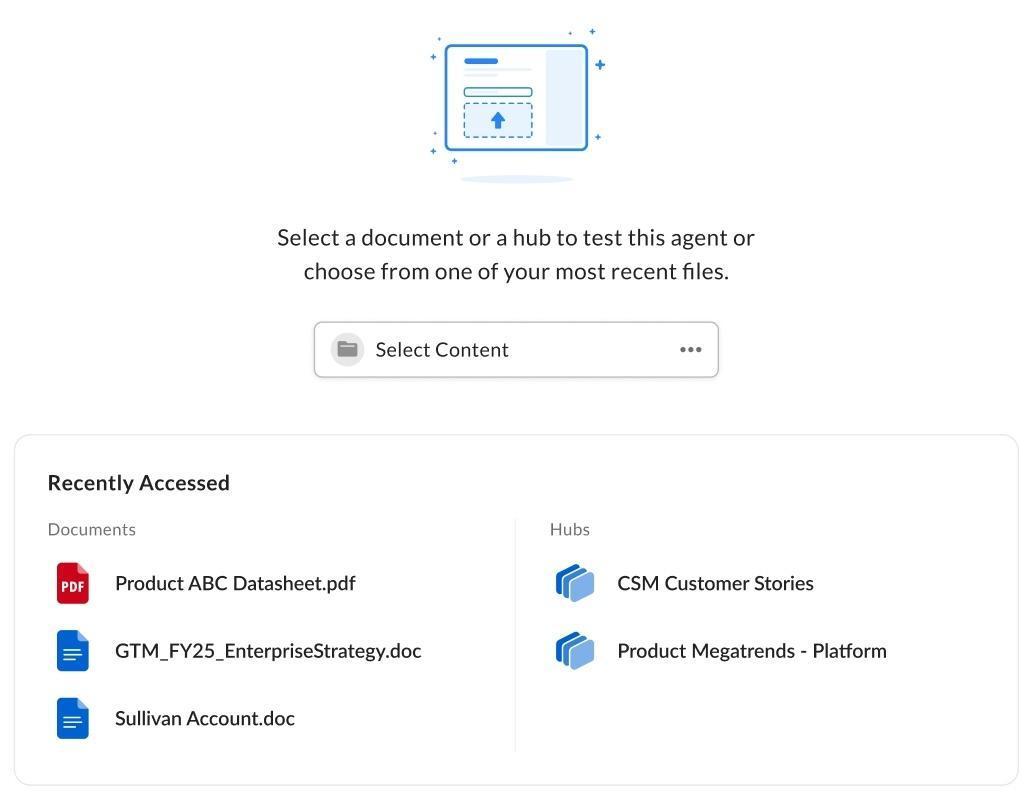The width and height of the screenshot is (1035, 800).
Task: Click the upload arrow in the illustration
Action: coord(498,121)
